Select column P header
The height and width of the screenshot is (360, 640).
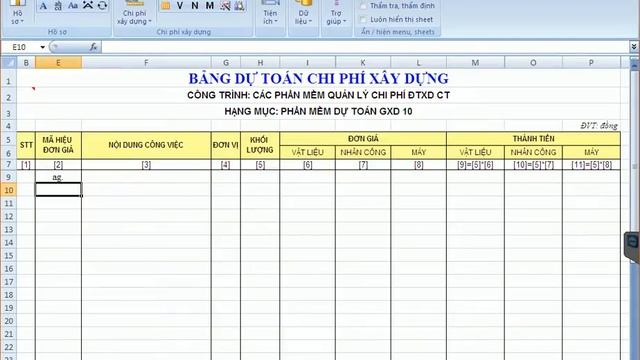[x=591, y=62]
